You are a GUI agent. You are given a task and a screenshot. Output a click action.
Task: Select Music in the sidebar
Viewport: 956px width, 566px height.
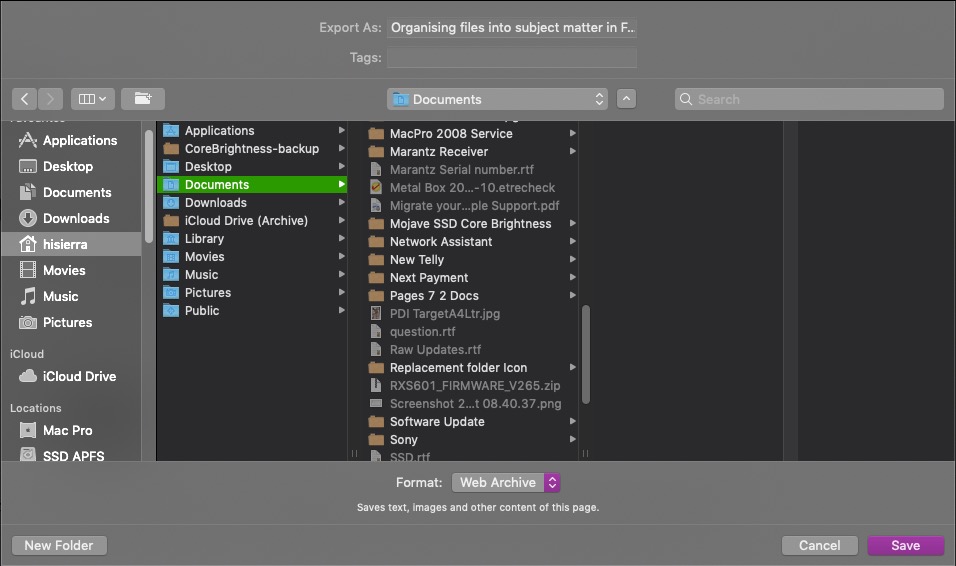pyautogui.click(x=71, y=296)
